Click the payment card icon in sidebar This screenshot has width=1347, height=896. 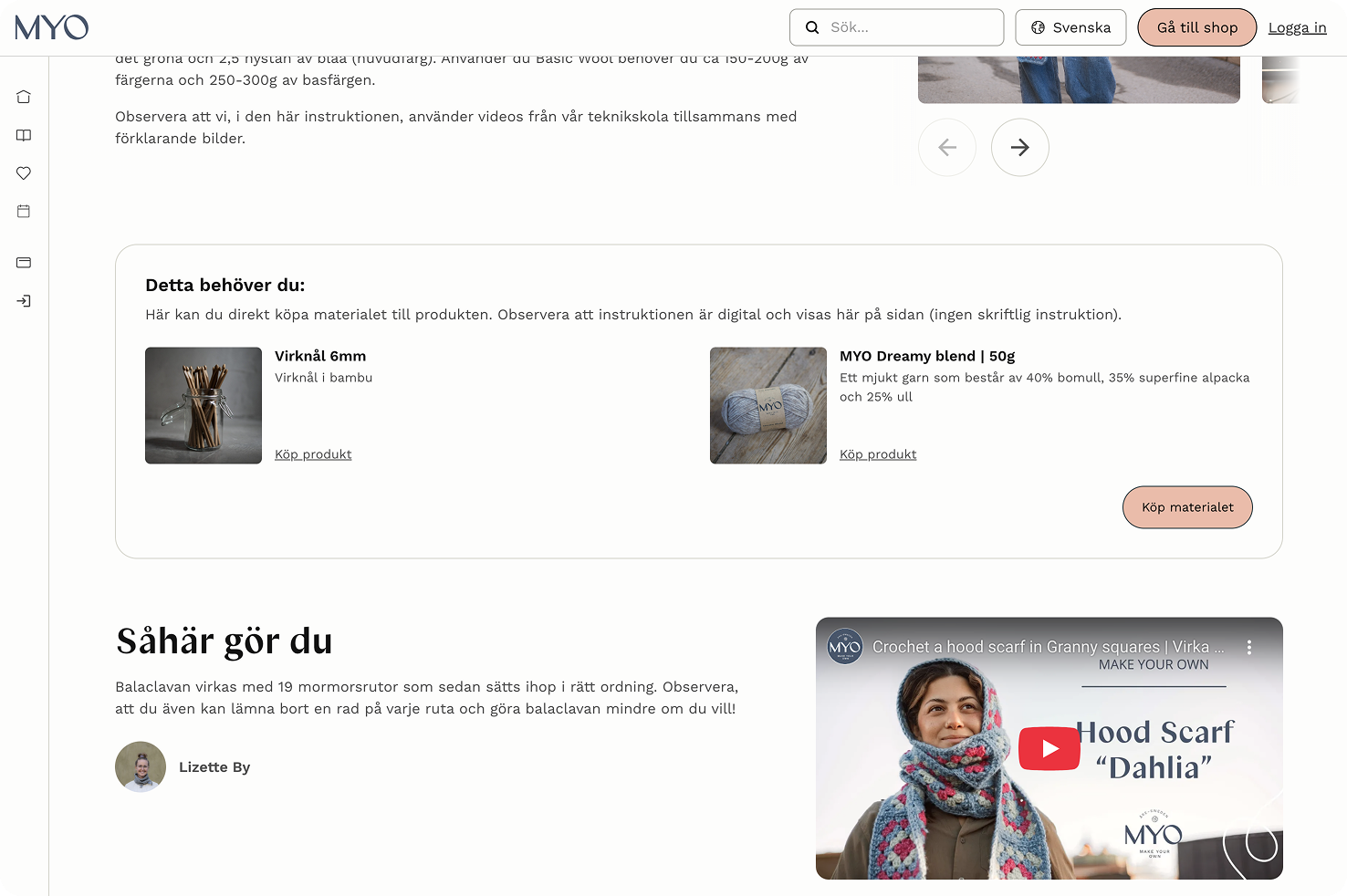(x=23, y=262)
